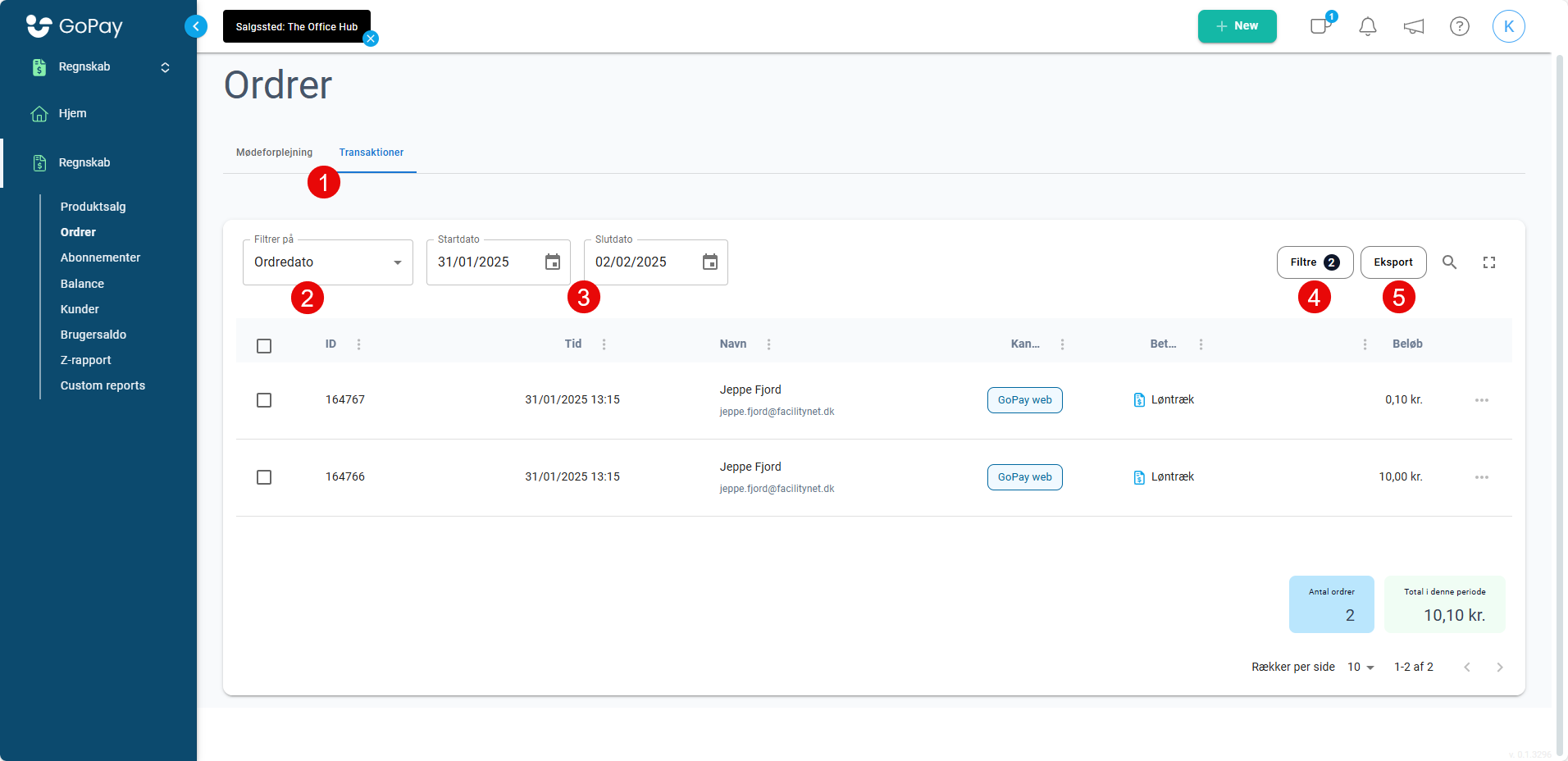Click the Antal ordrer summary card
The height and width of the screenshot is (761, 1568).
(x=1332, y=604)
